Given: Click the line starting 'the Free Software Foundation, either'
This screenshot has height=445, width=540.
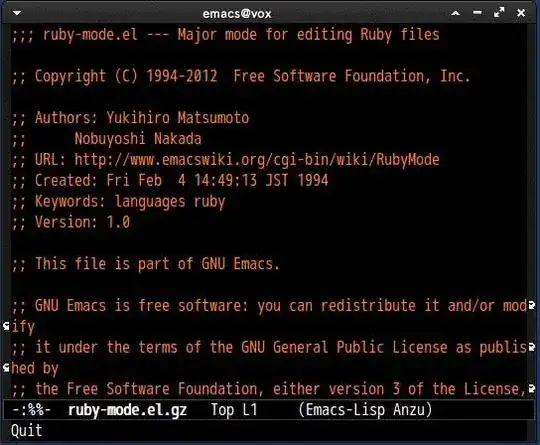Looking at the screenshot, I should [269, 389].
